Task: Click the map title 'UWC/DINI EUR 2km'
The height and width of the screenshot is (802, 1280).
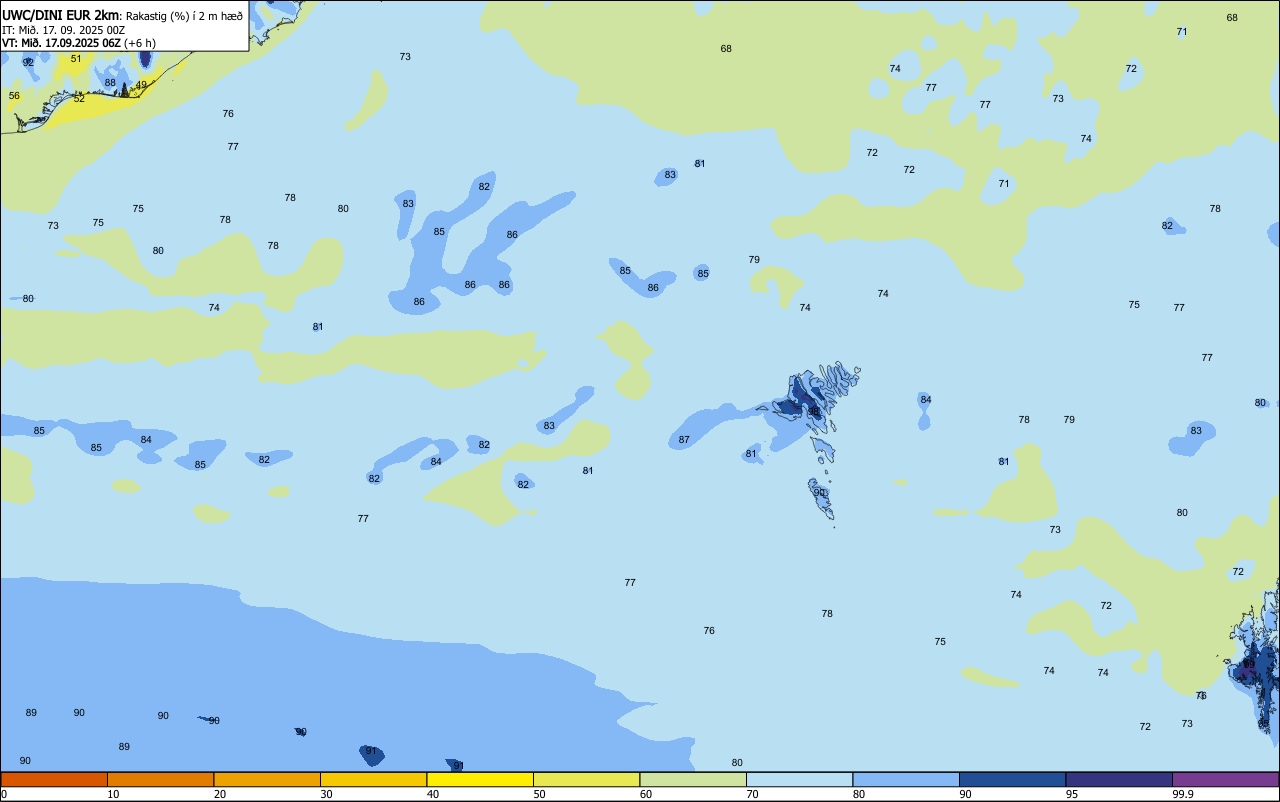Action: point(60,15)
